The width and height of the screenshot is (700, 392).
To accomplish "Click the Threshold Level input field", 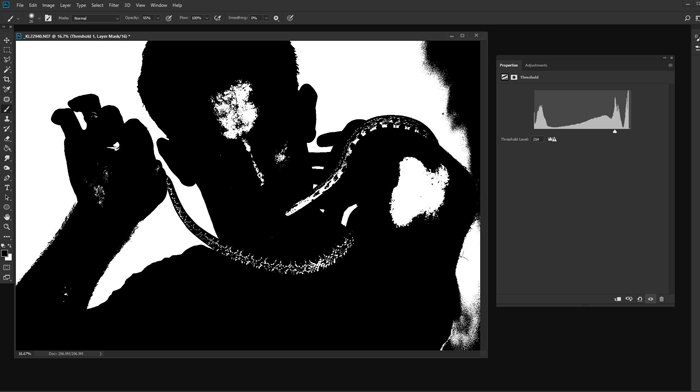I will pos(538,139).
